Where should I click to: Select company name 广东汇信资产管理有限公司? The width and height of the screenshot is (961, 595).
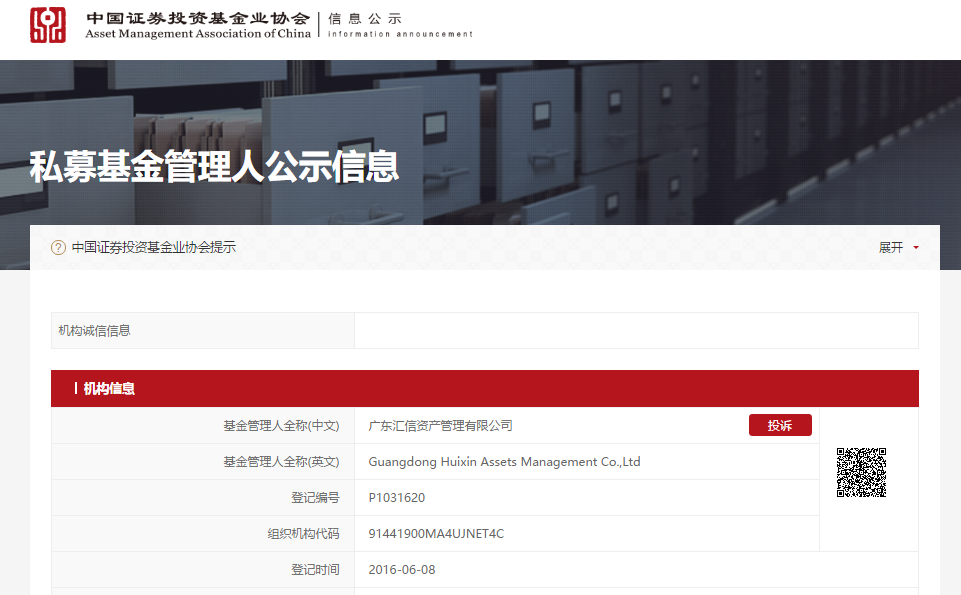pyautogui.click(x=440, y=426)
